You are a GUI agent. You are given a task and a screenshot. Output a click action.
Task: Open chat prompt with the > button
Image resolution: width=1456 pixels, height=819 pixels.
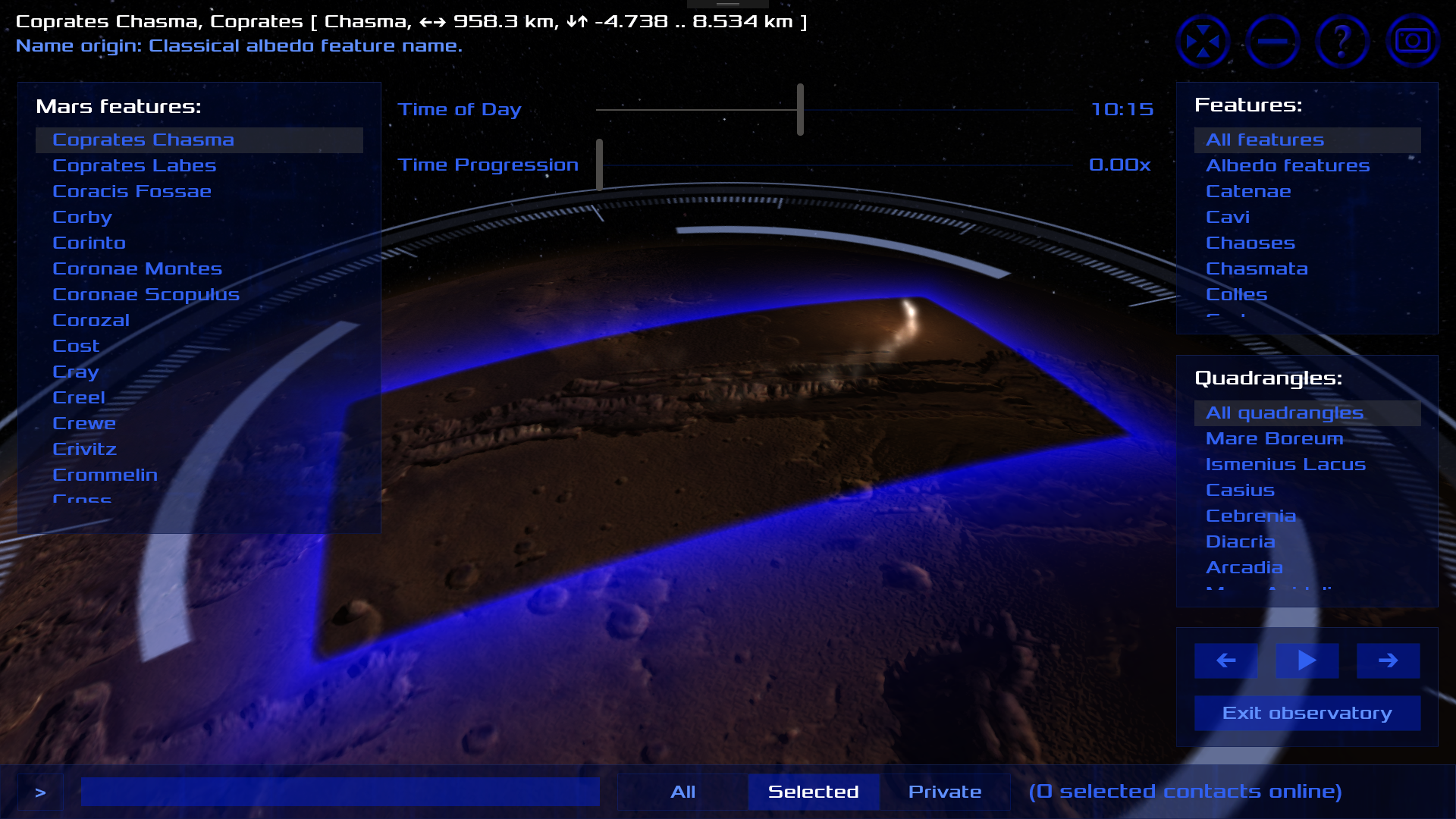click(x=40, y=792)
